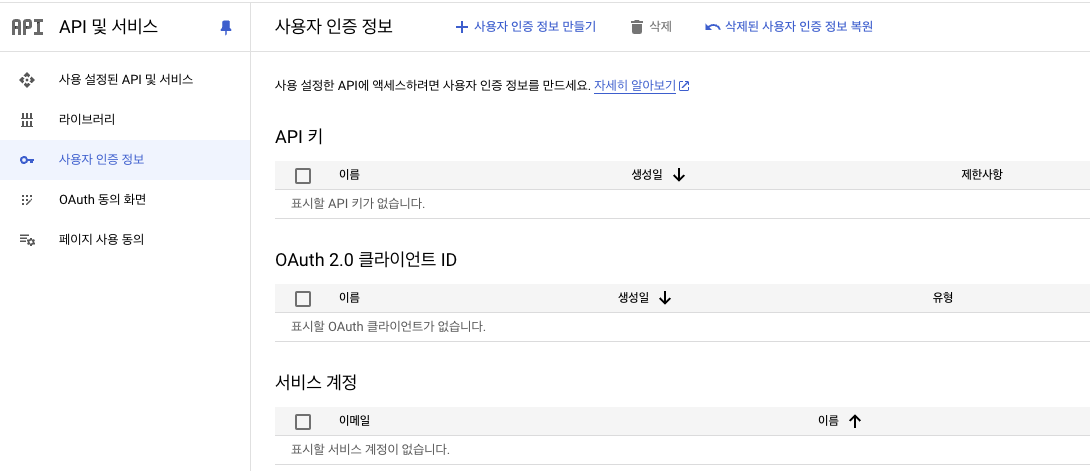Click the blue pin icon
The width and height of the screenshot is (1090, 471).
[x=225, y=28]
